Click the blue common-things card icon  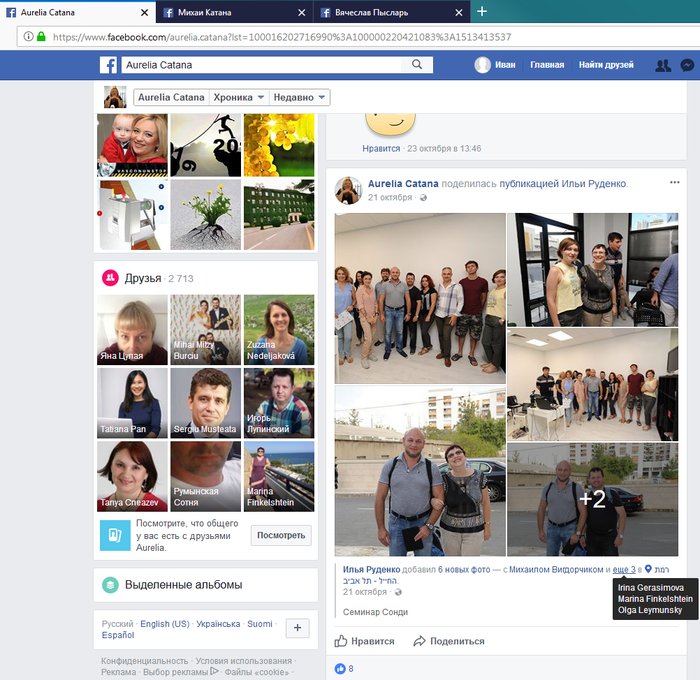[x=115, y=535]
